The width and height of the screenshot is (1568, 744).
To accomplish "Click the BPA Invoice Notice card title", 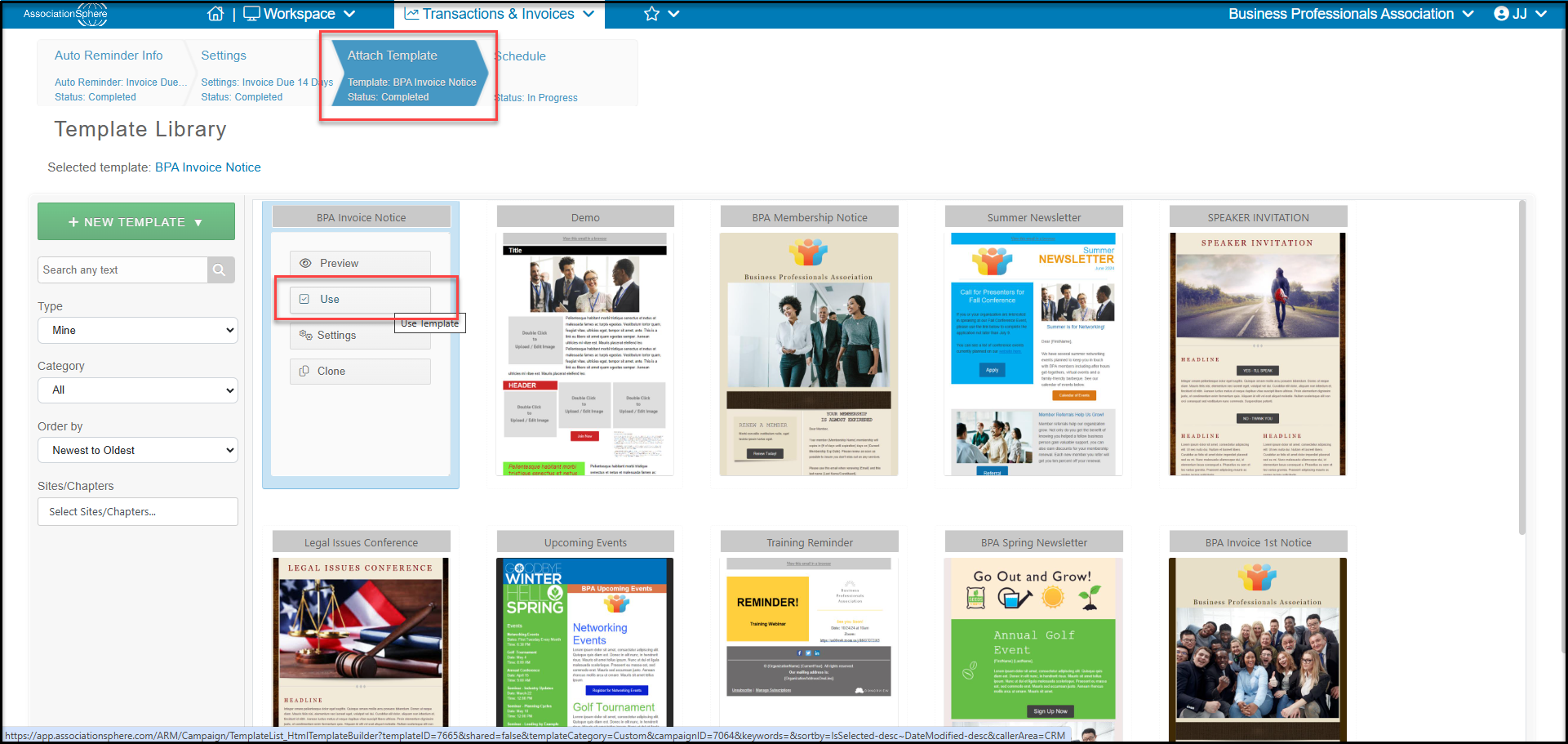I will (362, 217).
